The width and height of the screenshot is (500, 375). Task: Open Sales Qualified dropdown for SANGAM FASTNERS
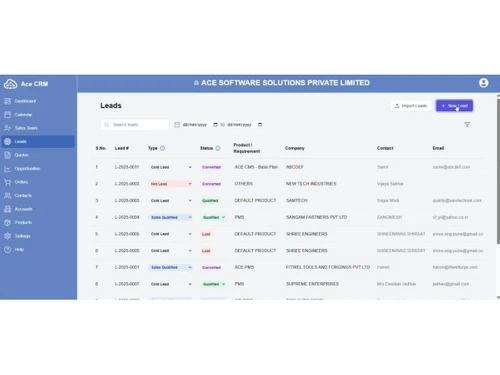point(171,217)
